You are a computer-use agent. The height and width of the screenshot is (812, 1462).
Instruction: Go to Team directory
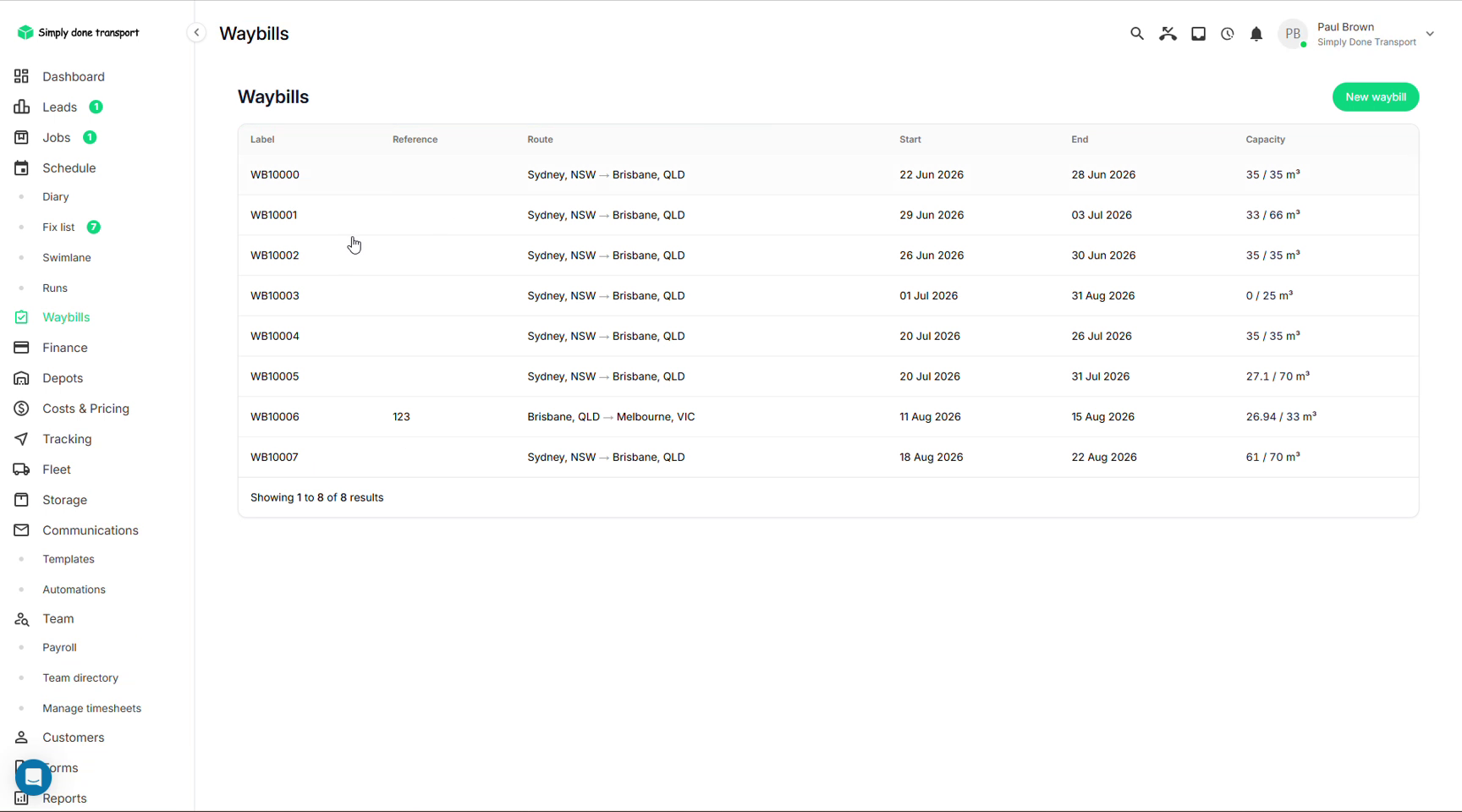(x=80, y=678)
